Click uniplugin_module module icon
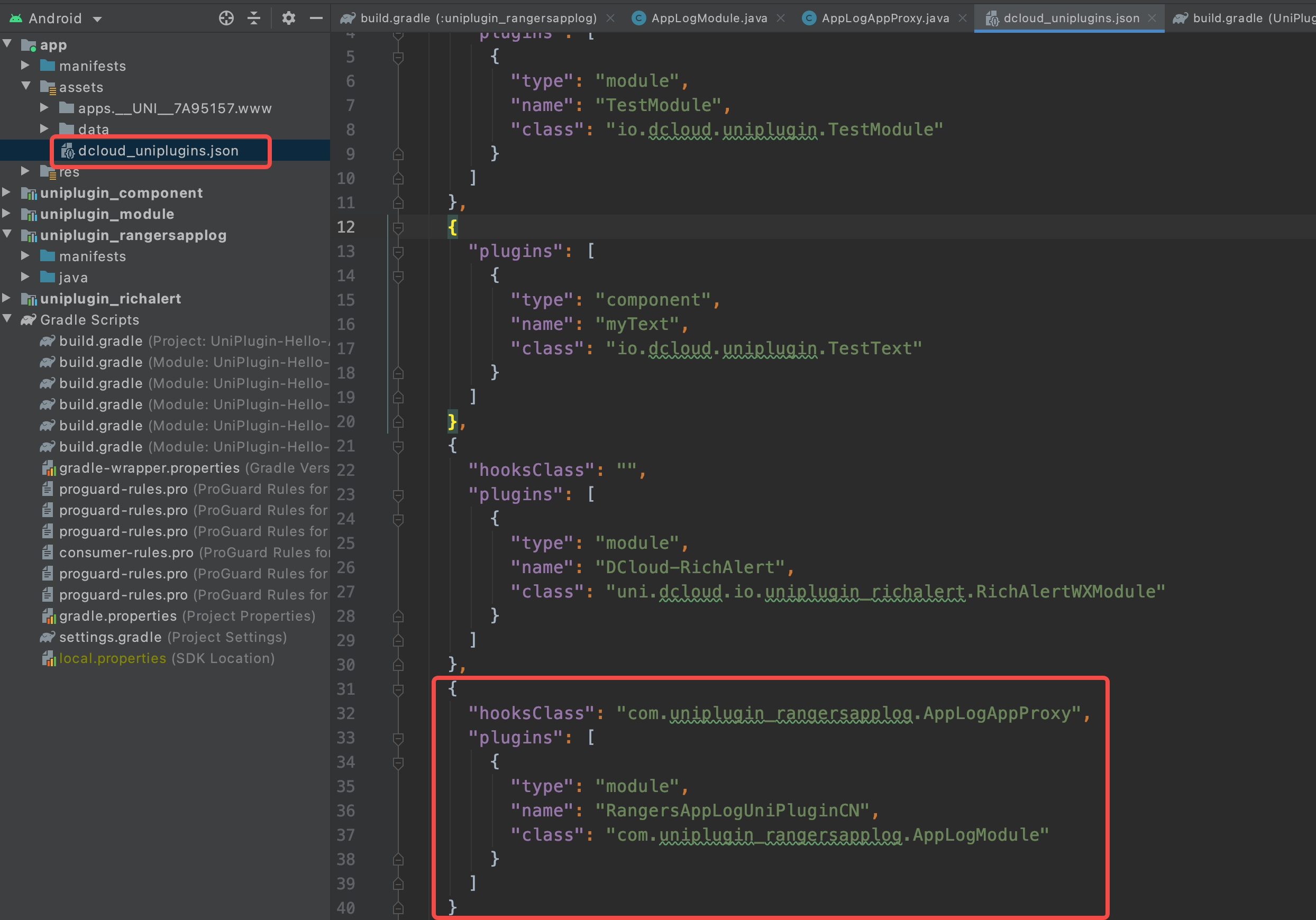Screen dimensions: 1316x920 click(x=29, y=214)
